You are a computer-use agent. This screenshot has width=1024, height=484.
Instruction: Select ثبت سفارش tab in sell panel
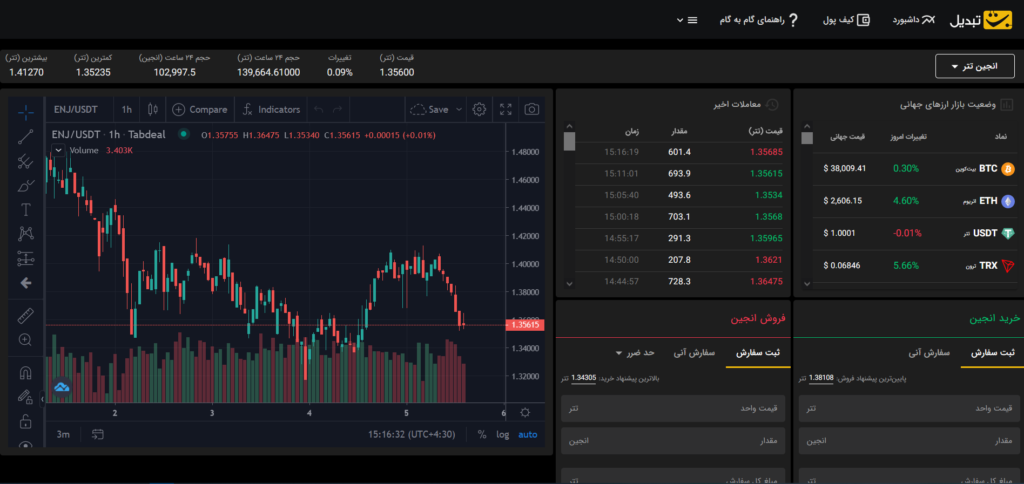(758, 353)
